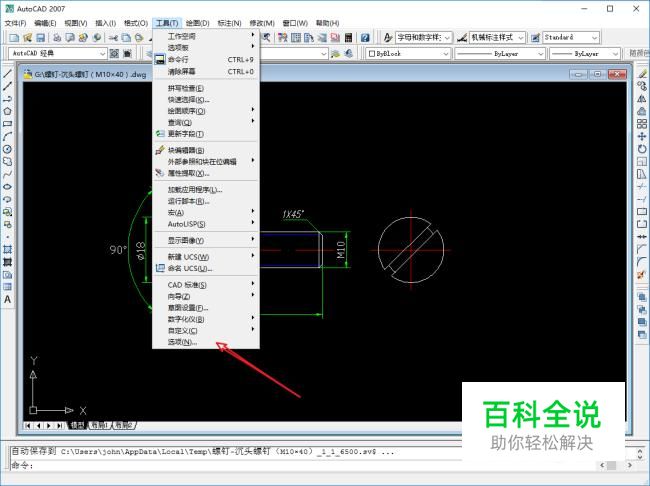Select the Arc draw tool
This screenshot has width=650, height=486.
tap(7, 136)
